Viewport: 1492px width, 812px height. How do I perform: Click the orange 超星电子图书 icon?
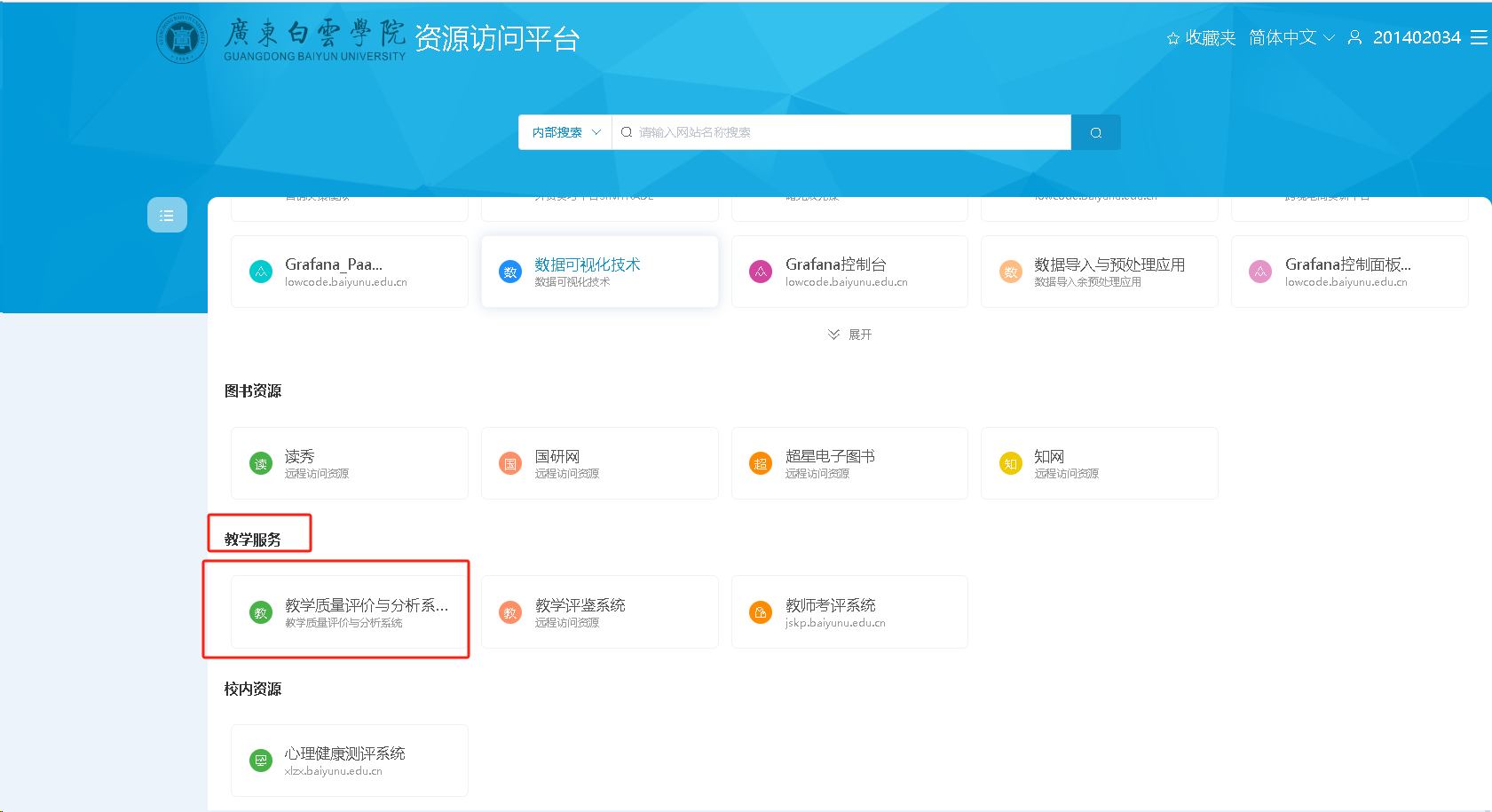click(x=761, y=463)
